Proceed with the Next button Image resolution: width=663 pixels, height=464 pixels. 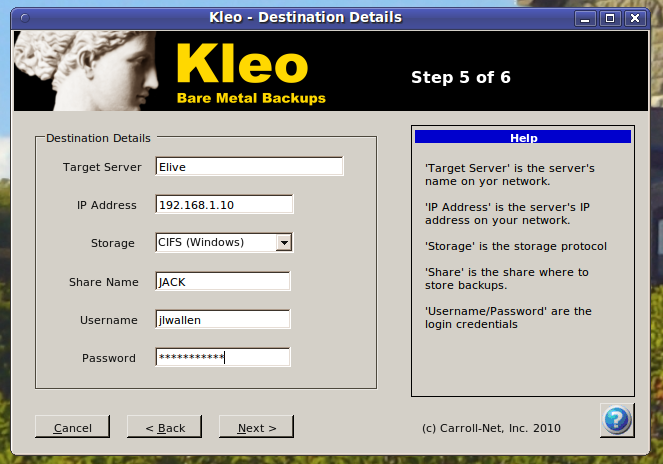tap(256, 427)
